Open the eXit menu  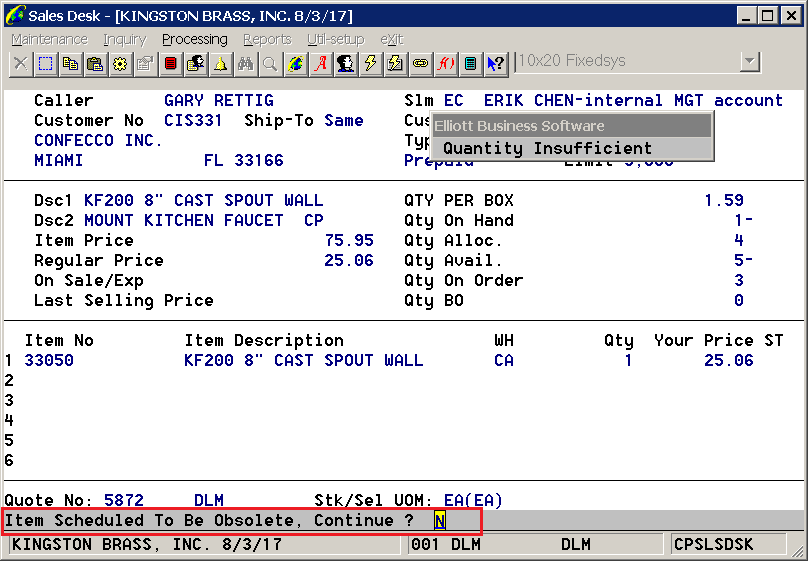tap(392, 40)
